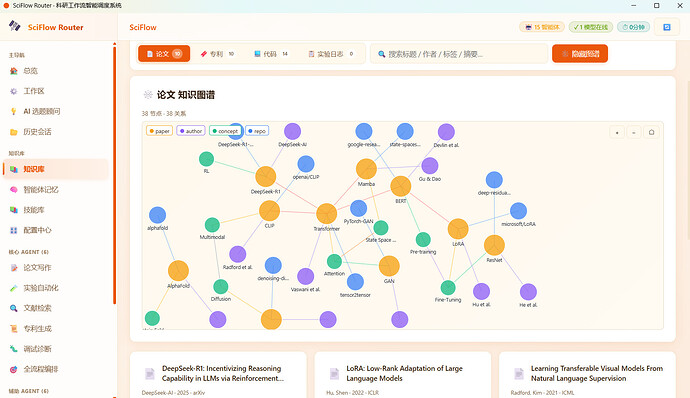
Task: Toggle the paper legend filter
Action: coord(159,131)
